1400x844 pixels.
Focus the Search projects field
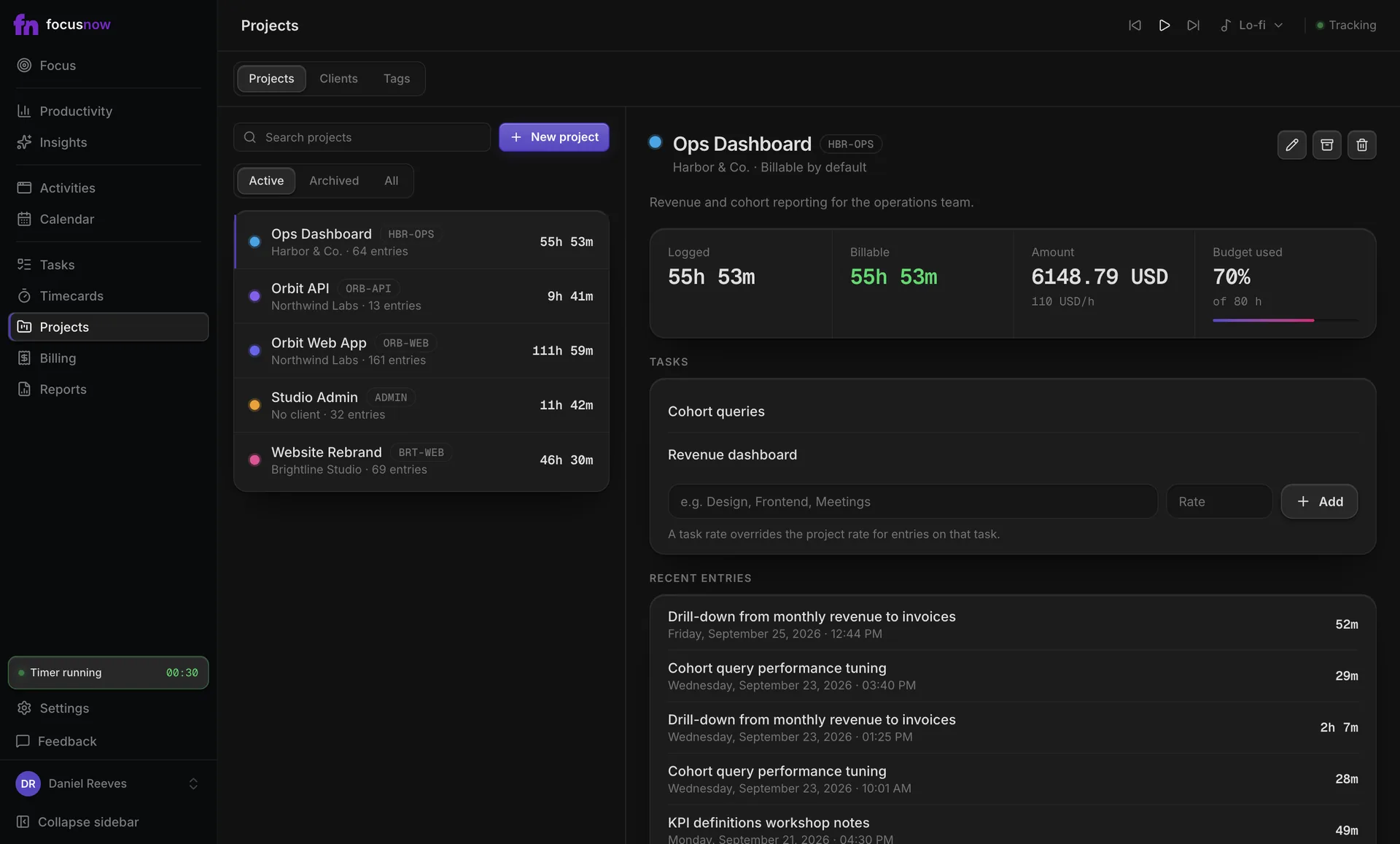[x=362, y=137]
